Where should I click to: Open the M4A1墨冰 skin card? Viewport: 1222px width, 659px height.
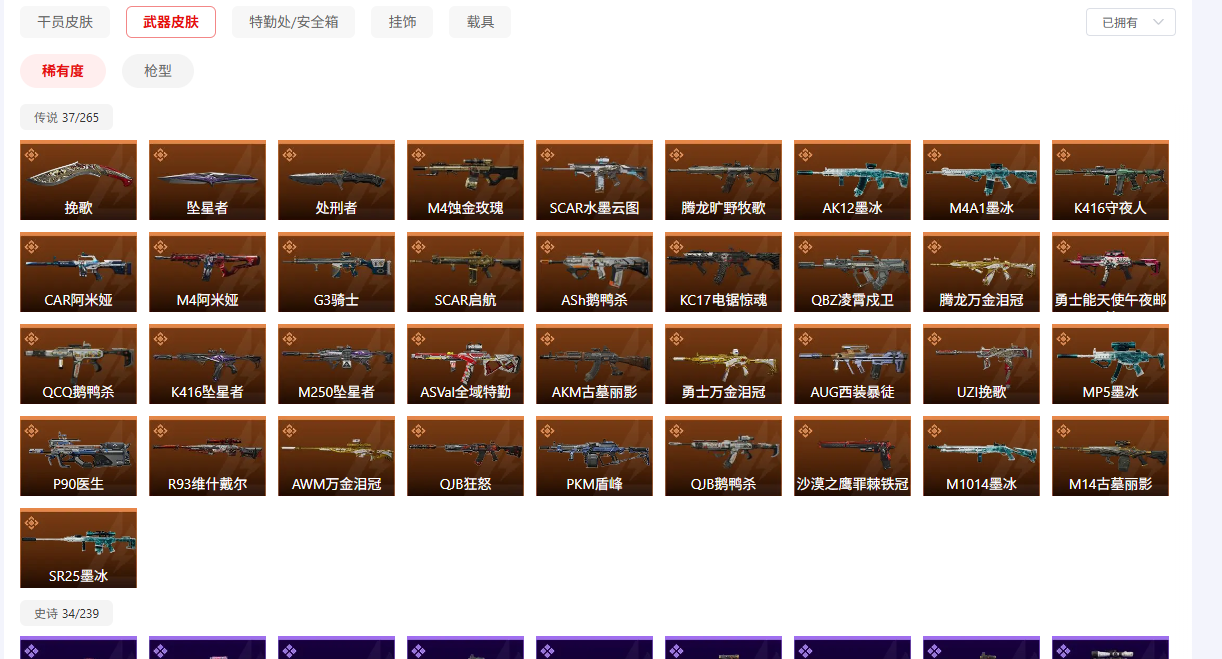point(981,180)
